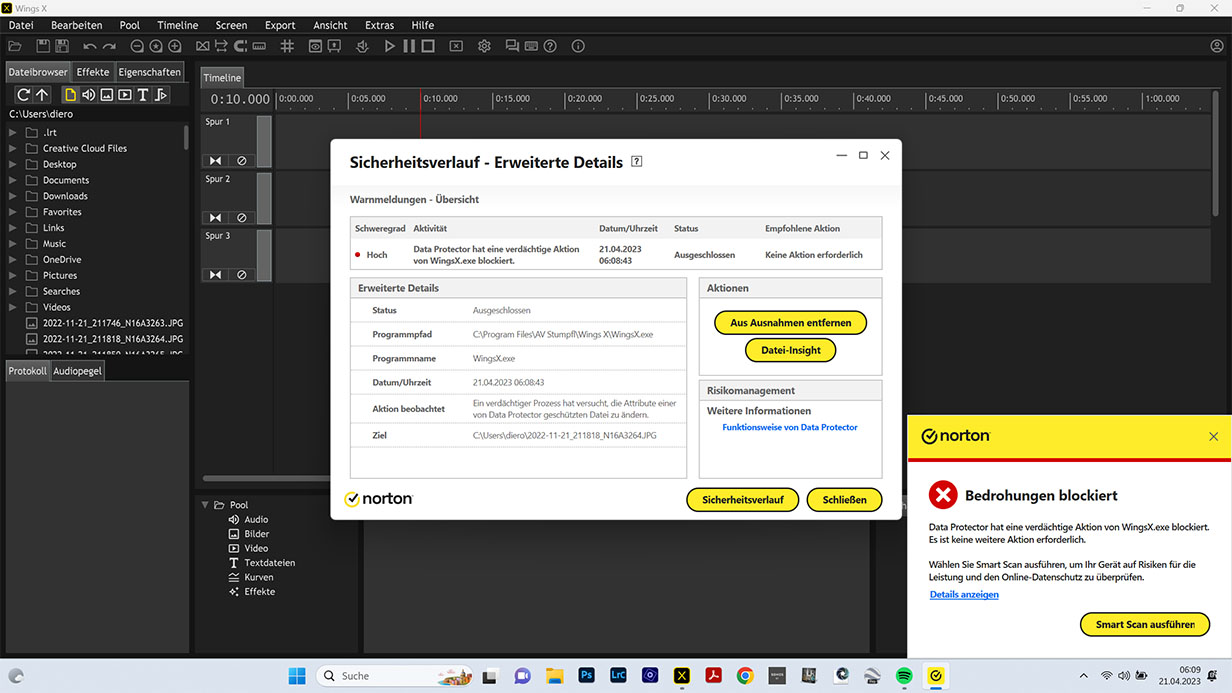The height and width of the screenshot is (693, 1232).
Task: Open the Funktionsweise von Data Protector link
Action: 789,427
